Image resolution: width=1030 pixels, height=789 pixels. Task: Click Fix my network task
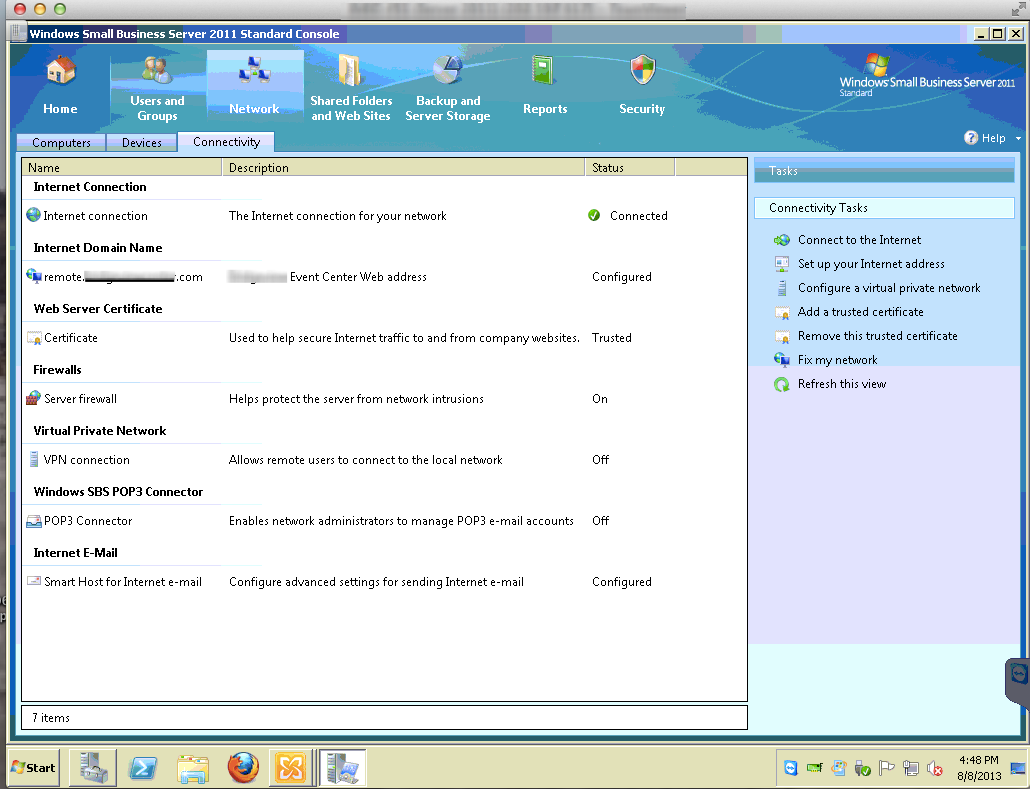click(838, 359)
